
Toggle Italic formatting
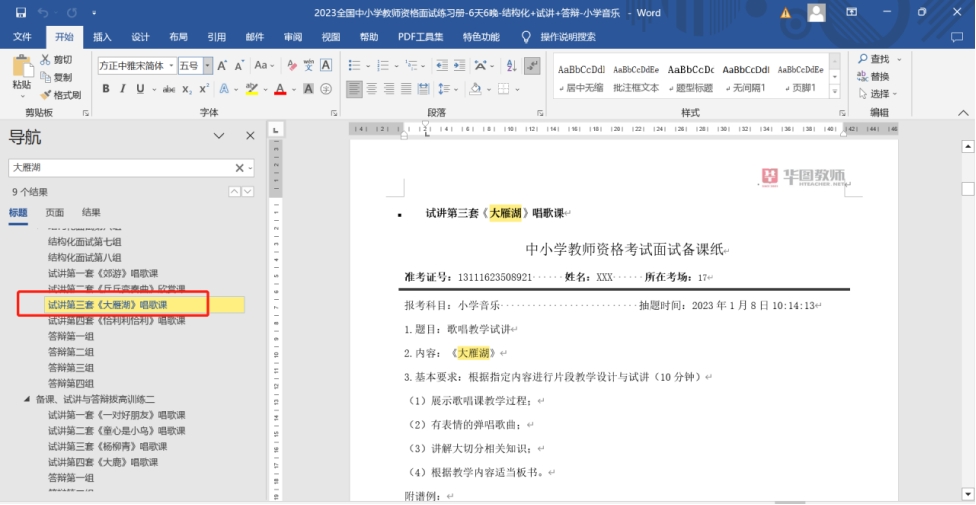coord(123,89)
